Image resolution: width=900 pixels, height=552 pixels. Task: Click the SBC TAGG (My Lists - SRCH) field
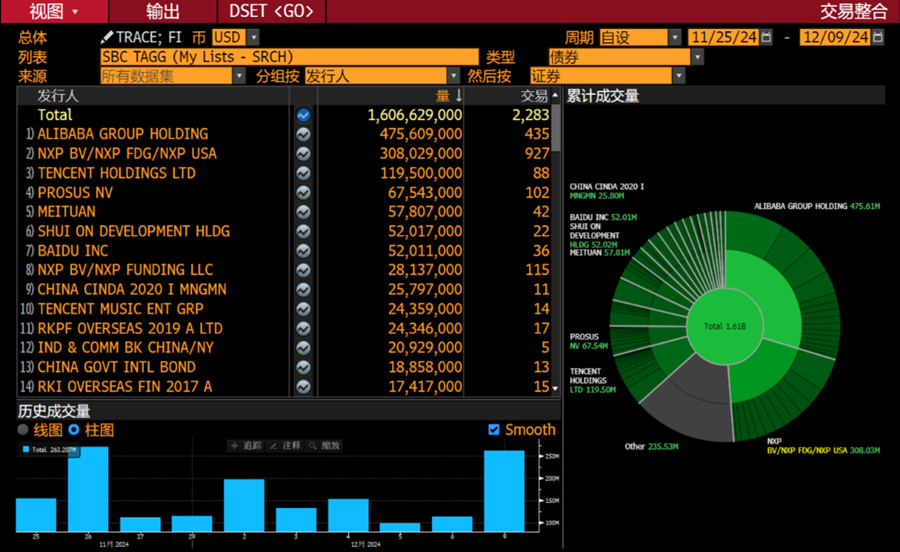[289, 57]
